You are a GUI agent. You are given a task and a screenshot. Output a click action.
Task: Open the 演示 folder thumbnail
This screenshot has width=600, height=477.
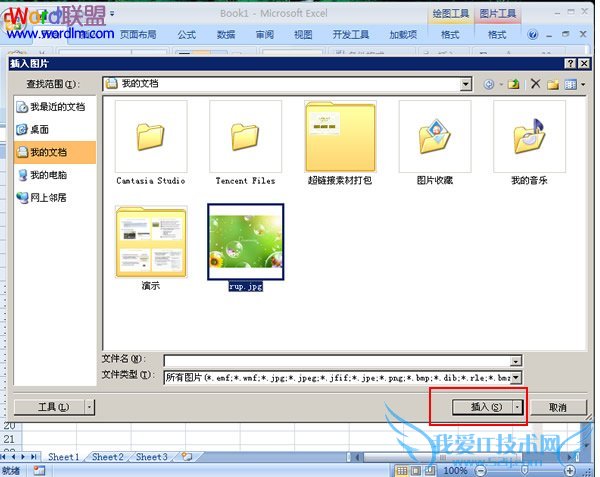pyautogui.click(x=151, y=242)
